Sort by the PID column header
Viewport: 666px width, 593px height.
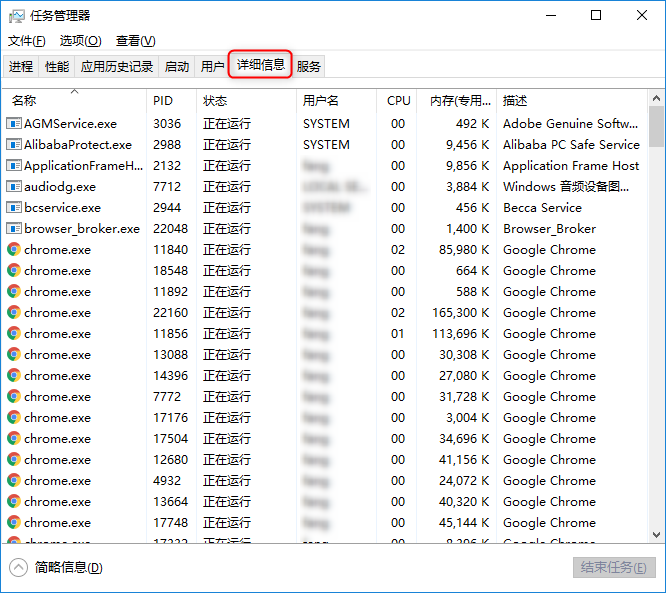(172, 100)
